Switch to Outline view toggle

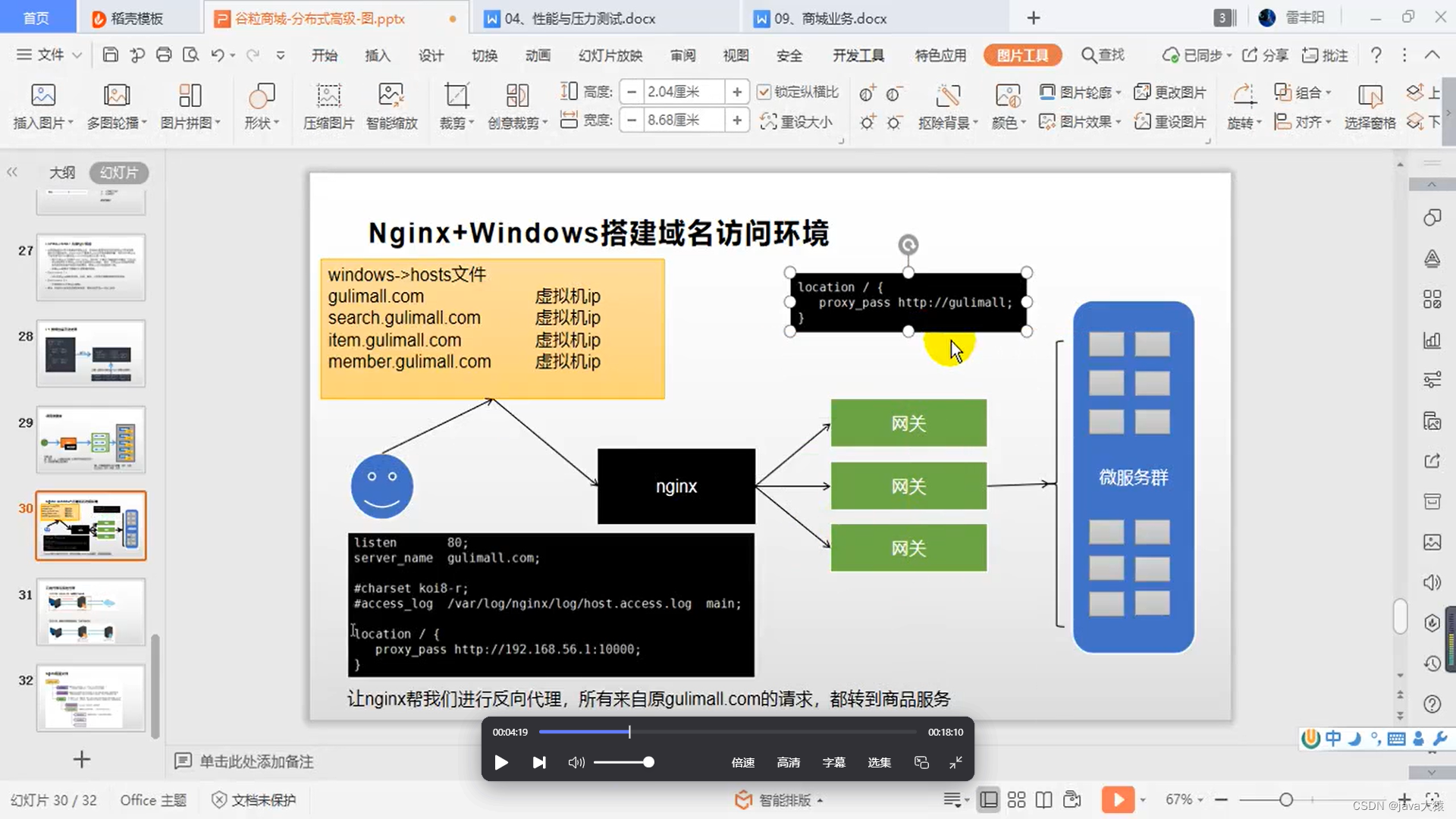(62, 173)
